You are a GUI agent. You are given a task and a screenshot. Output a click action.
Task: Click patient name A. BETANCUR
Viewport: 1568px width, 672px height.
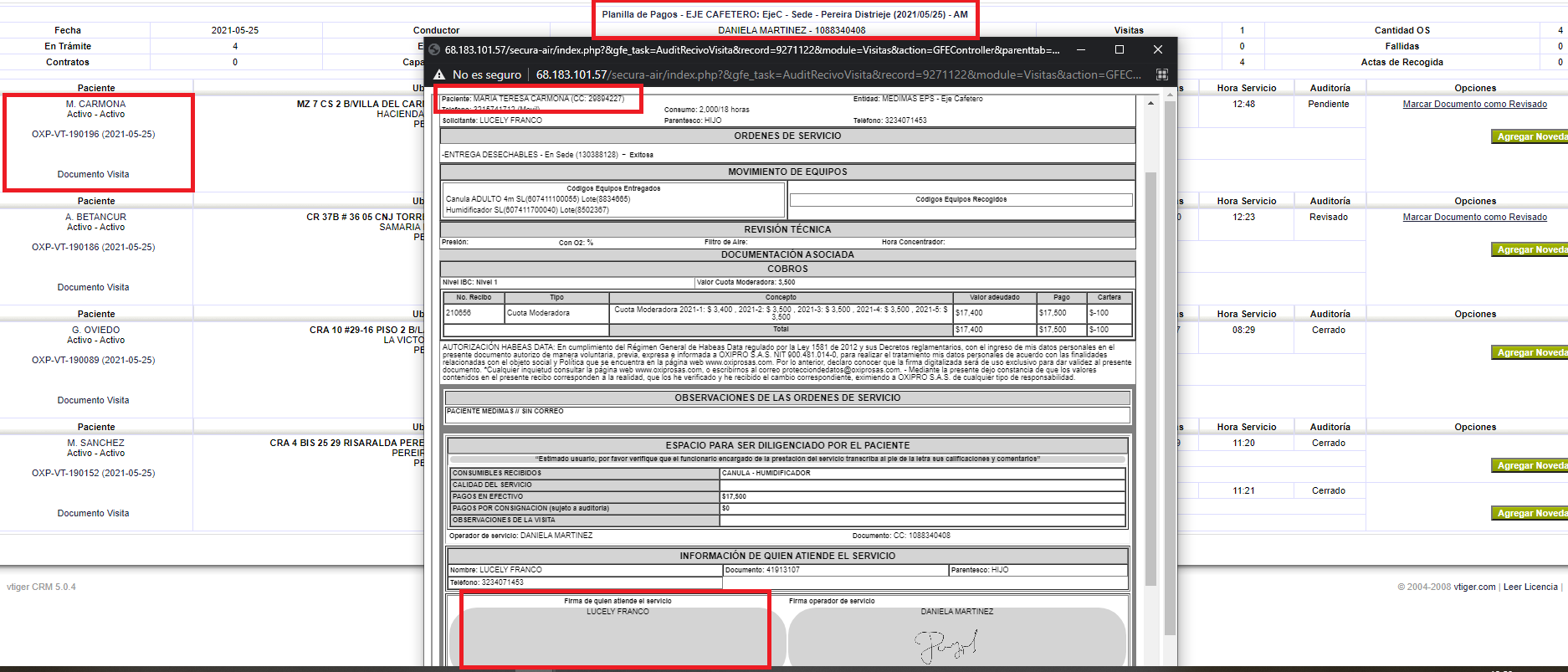[95, 217]
